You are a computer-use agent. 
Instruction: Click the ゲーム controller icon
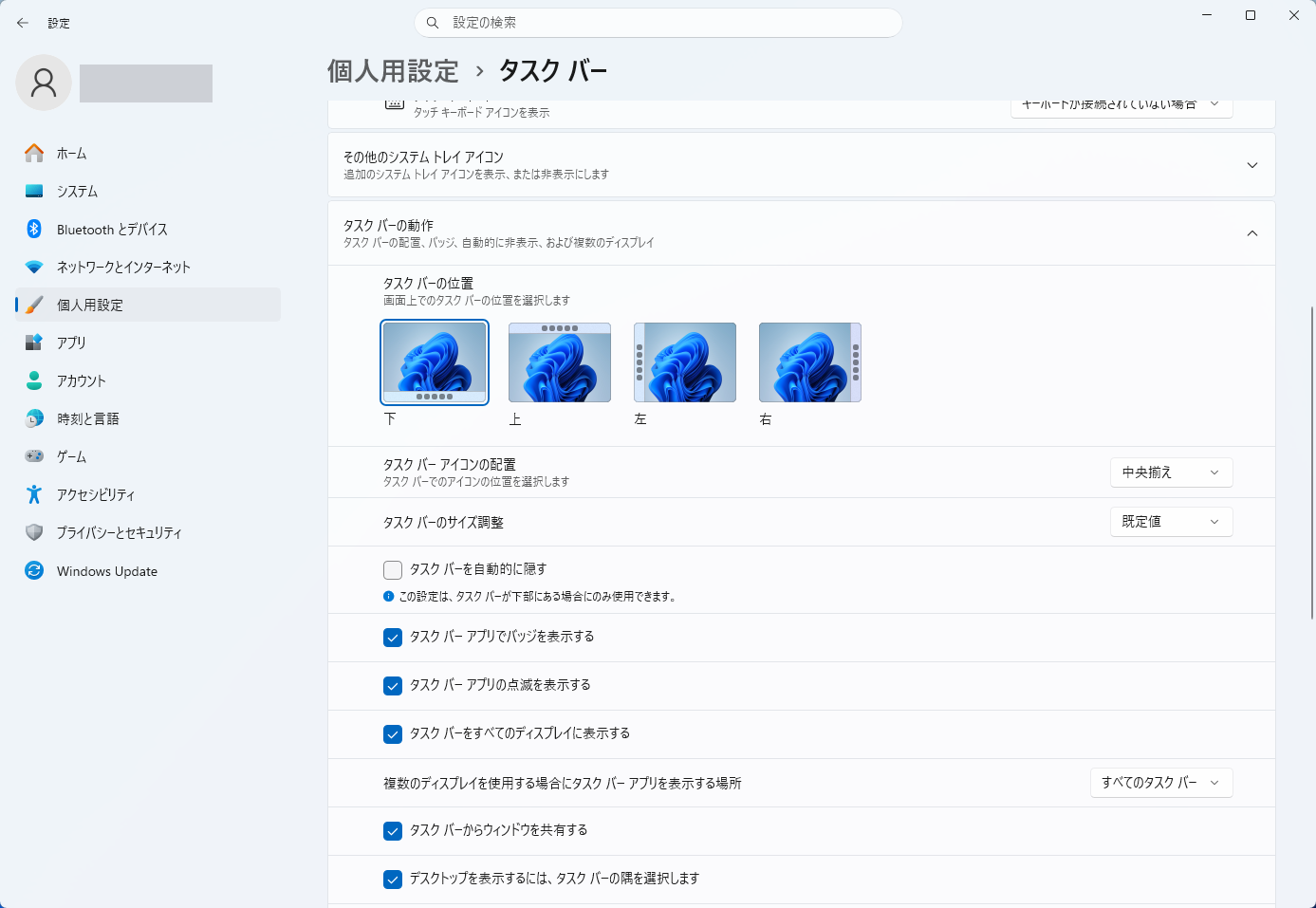click(34, 456)
